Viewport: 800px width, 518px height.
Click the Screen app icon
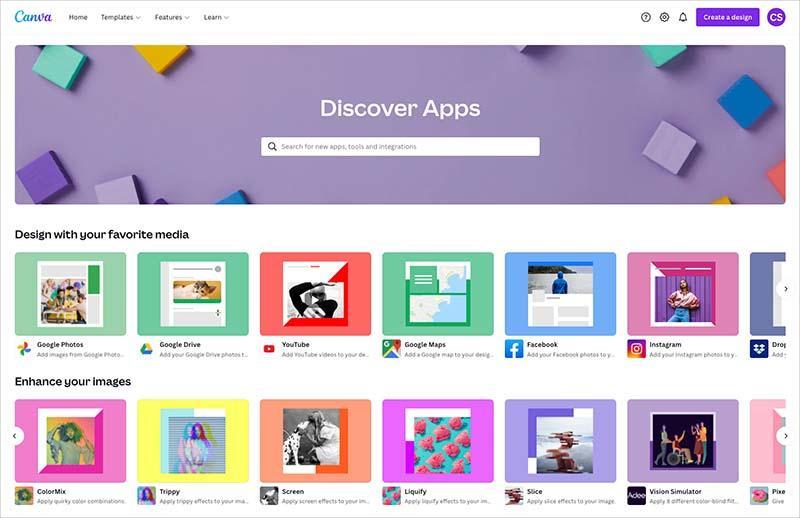click(269, 496)
